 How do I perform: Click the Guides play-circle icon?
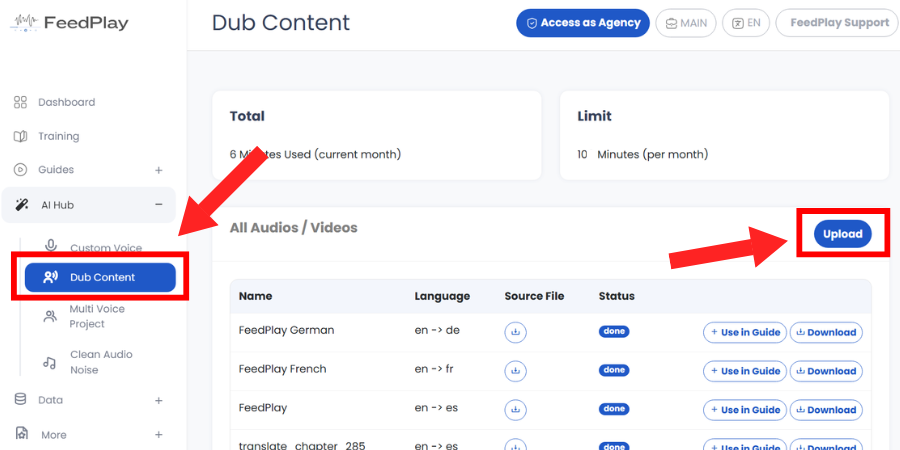(x=20, y=170)
